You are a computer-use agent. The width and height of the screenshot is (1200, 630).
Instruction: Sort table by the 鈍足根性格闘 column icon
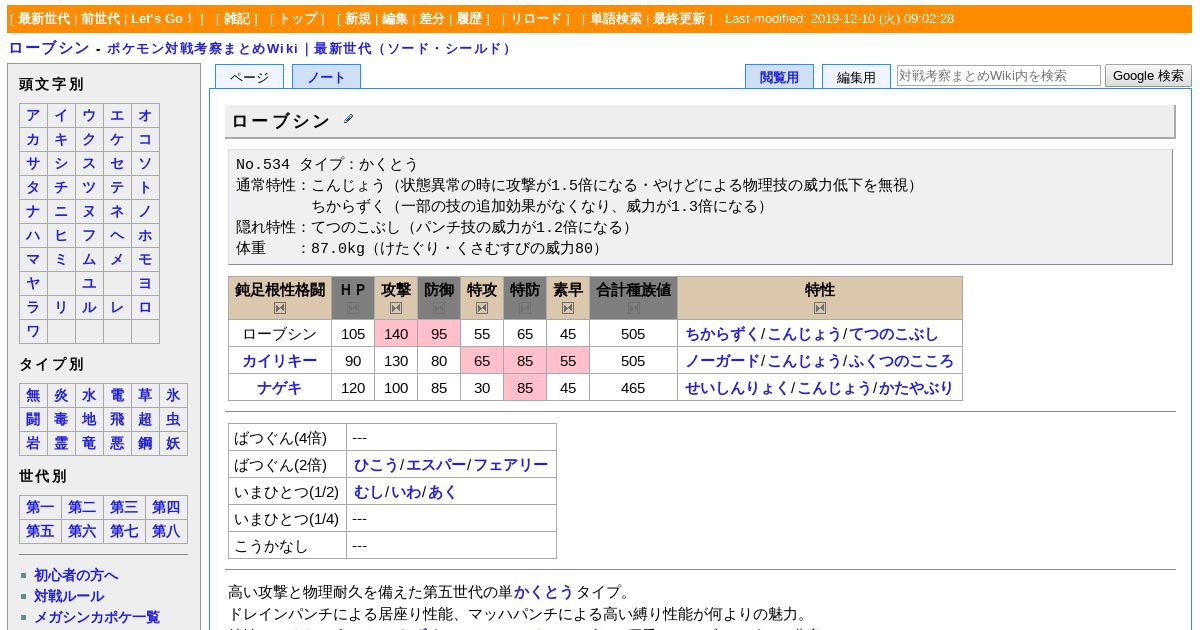[x=280, y=308]
